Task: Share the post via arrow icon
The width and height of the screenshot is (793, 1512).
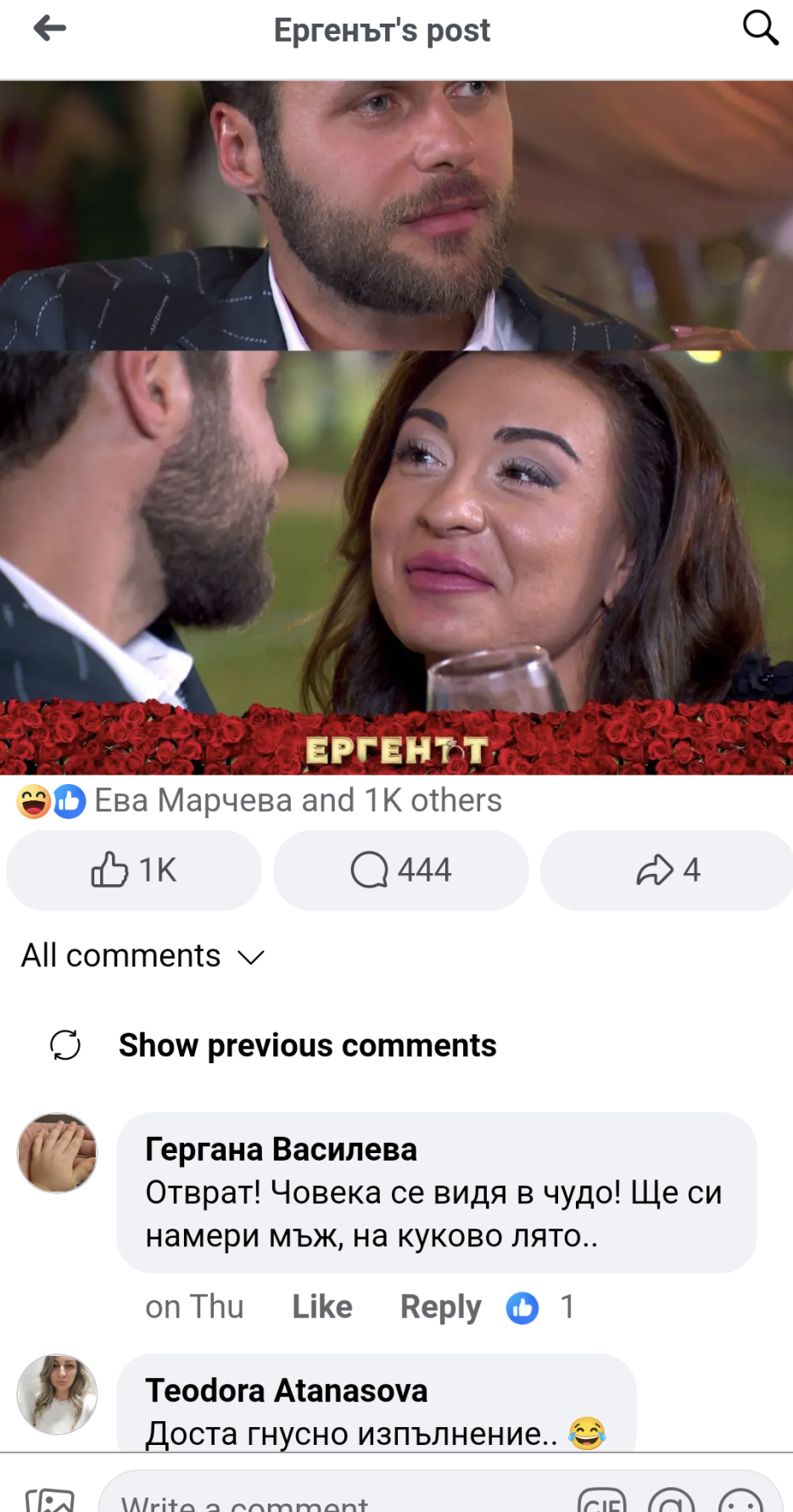Action: click(667, 871)
